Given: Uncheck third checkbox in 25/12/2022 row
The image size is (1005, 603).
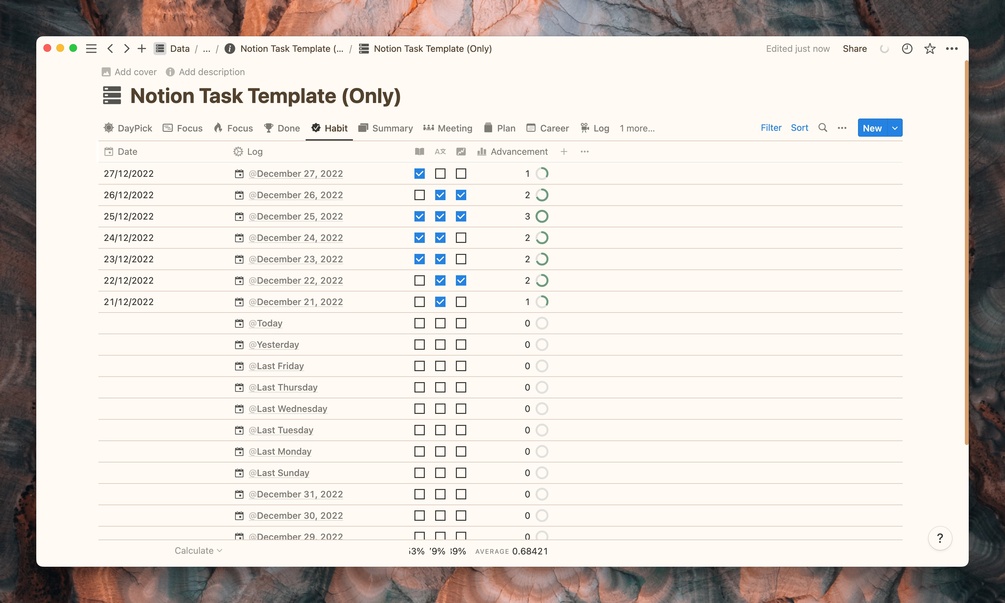Looking at the screenshot, I should (x=461, y=217).
